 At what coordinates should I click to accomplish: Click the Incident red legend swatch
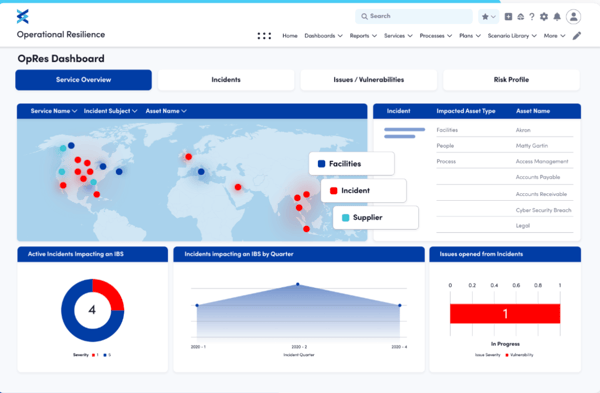(x=333, y=191)
